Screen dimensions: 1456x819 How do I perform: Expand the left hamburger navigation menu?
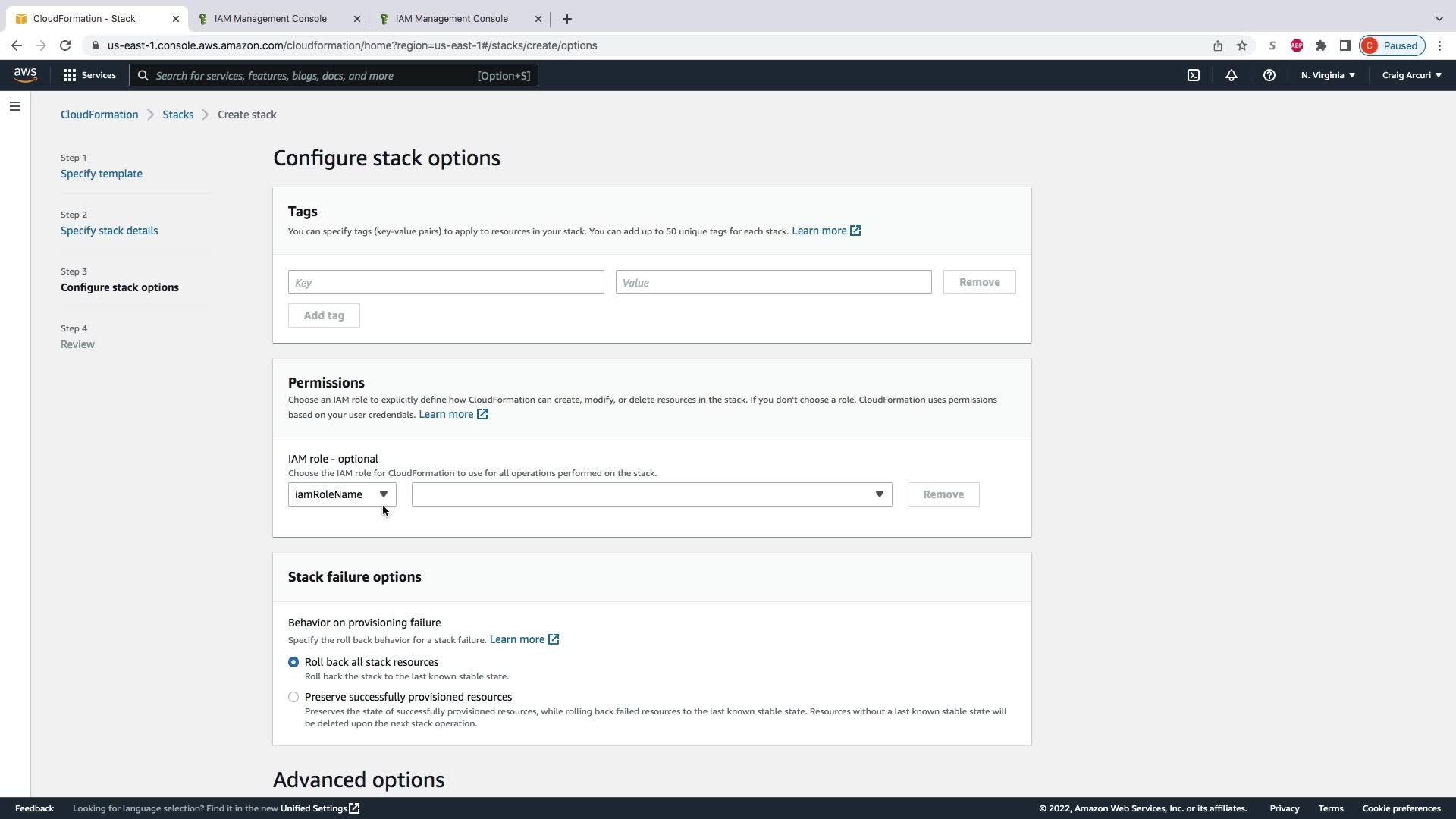click(x=15, y=106)
